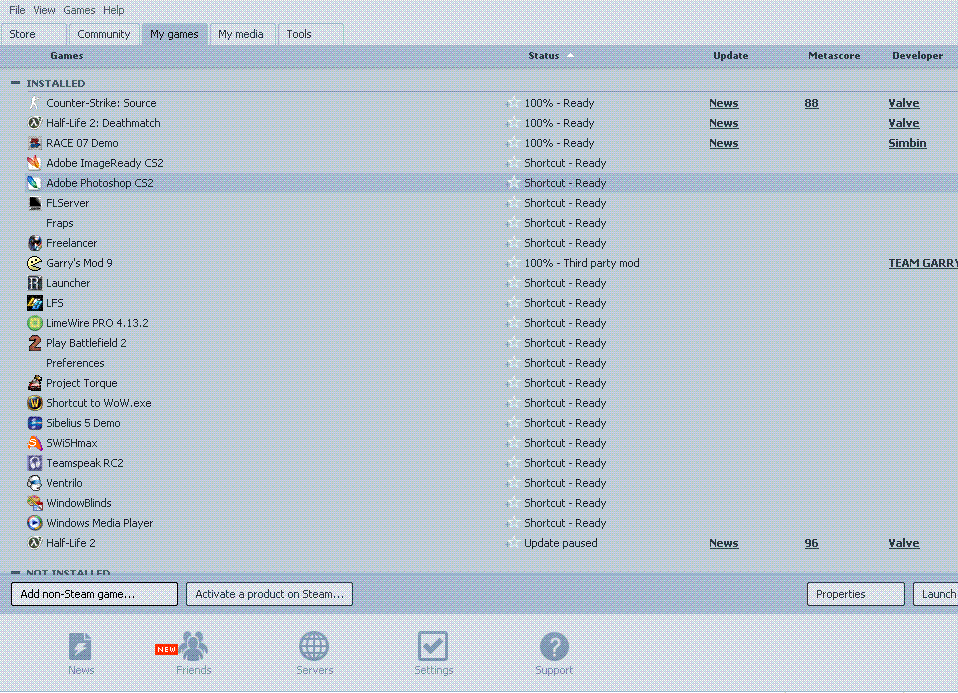The height and width of the screenshot is (693, 958).
Task: Click the WoW shortcut icon
Action: click(35, 403)
